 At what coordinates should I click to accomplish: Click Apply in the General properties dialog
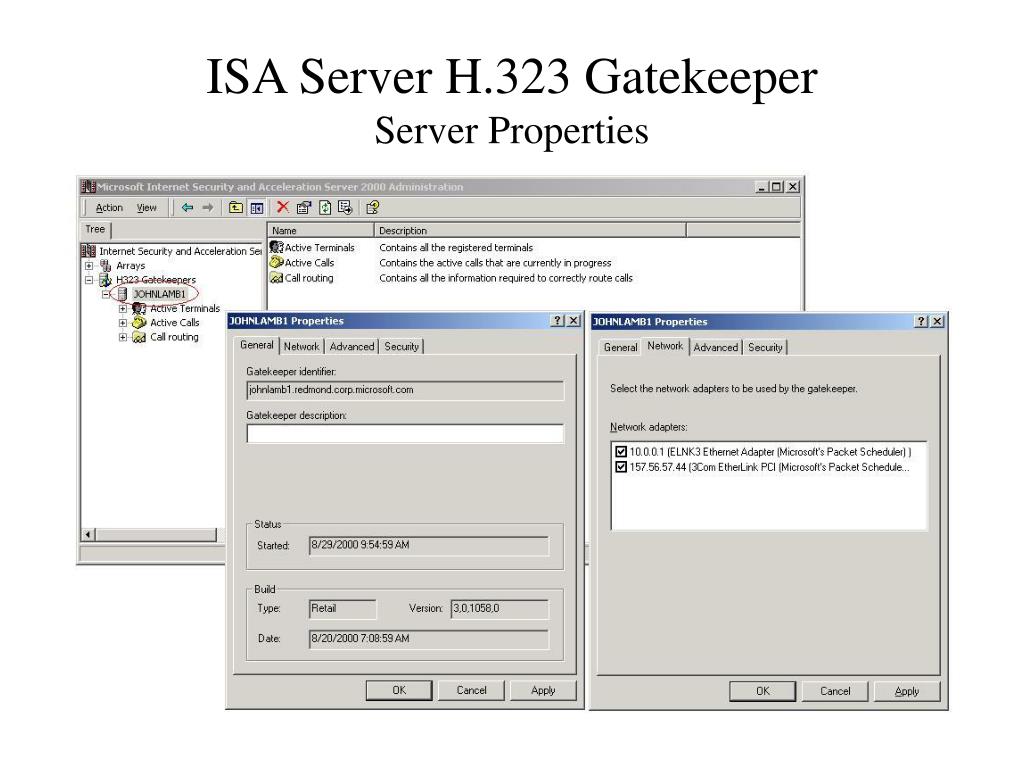(543, 690)
